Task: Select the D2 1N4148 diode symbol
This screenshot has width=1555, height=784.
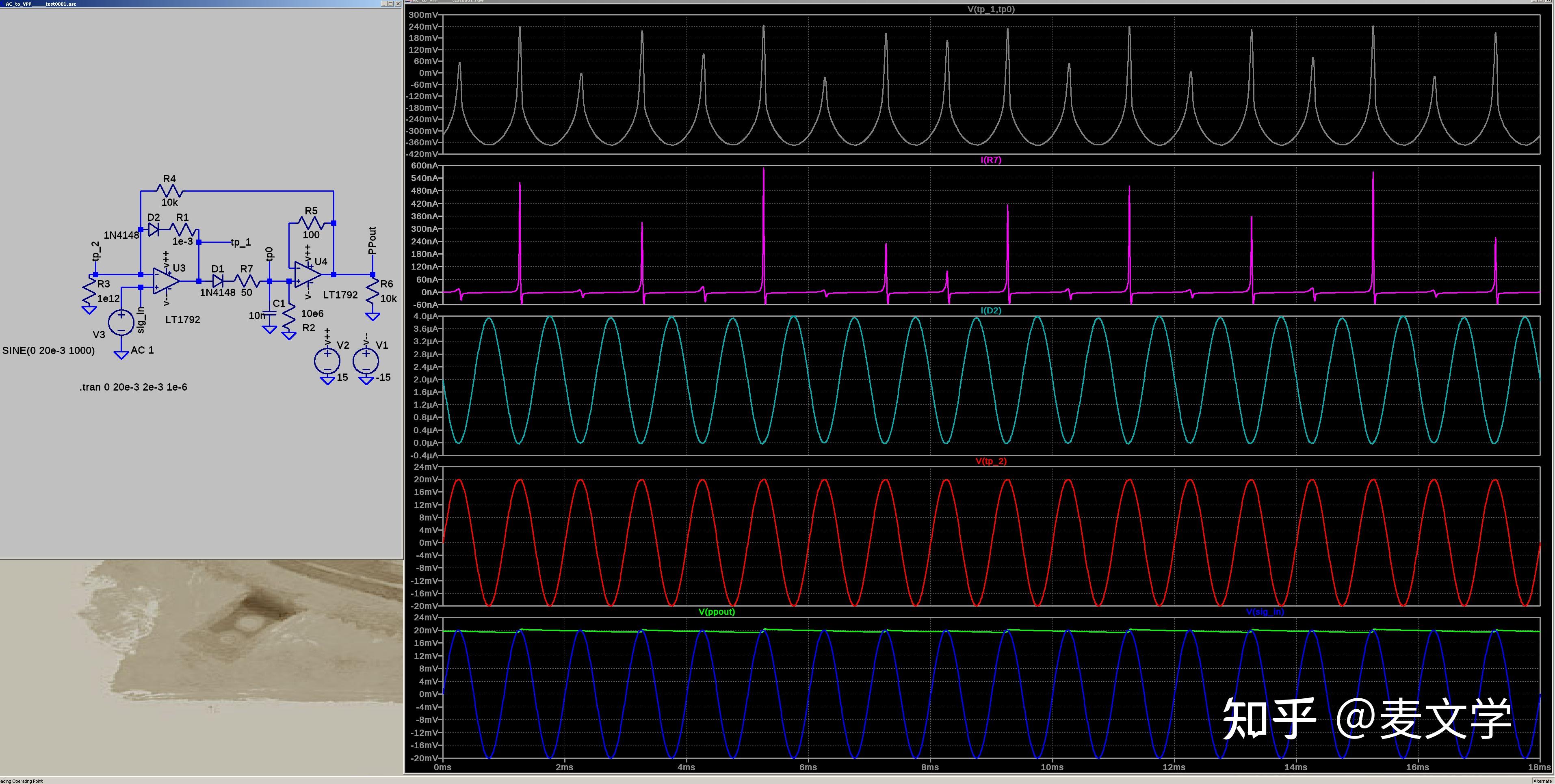Action: [154, 229]
